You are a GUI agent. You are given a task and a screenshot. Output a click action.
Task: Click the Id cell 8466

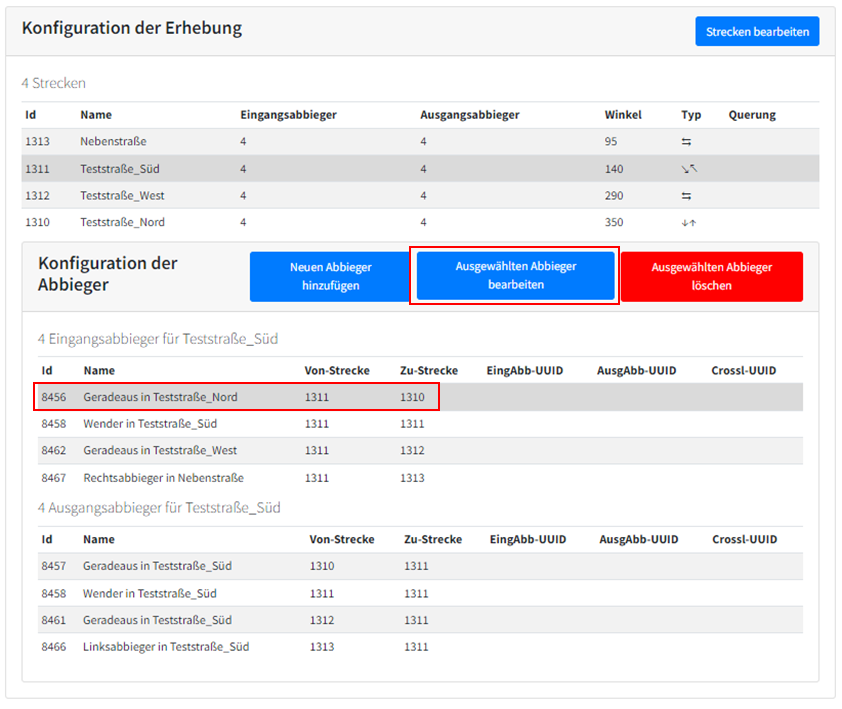[54, 647]
